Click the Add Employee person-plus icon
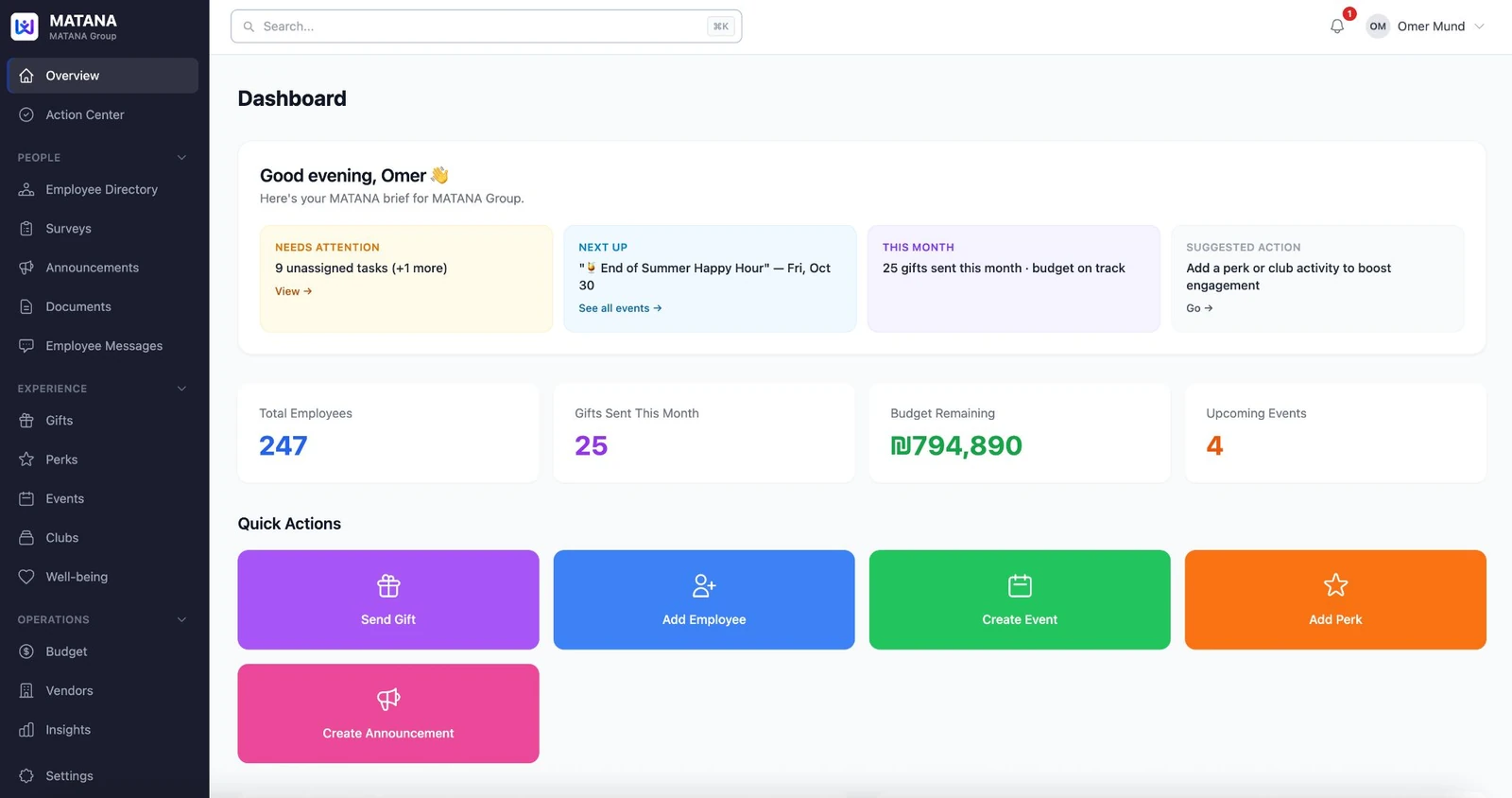 click(x=704, y=586)
